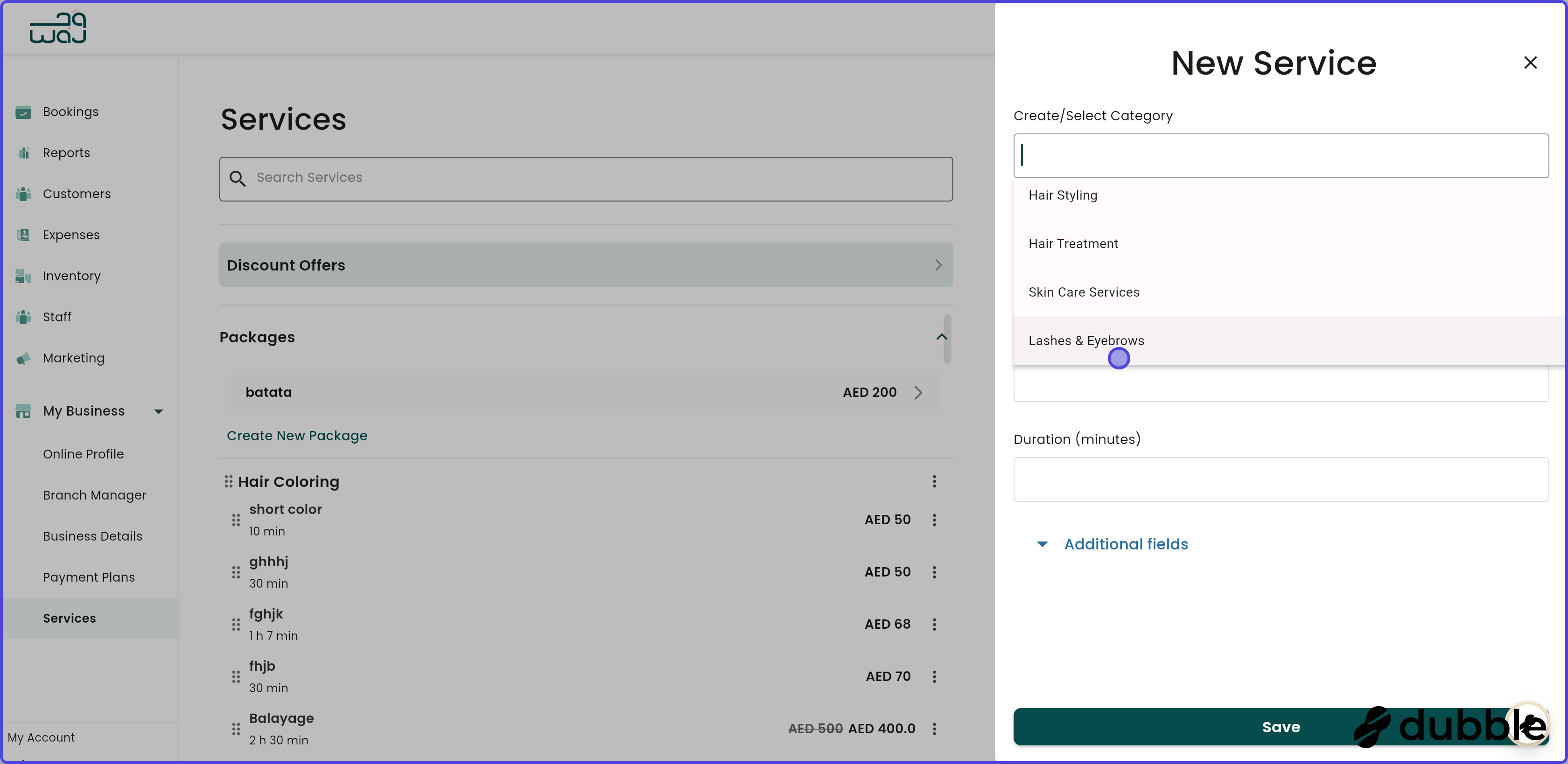Select the Reports icon in sidebar
Screen dimensions: 1568x764
pyautogui.click(x=23, y=153)
